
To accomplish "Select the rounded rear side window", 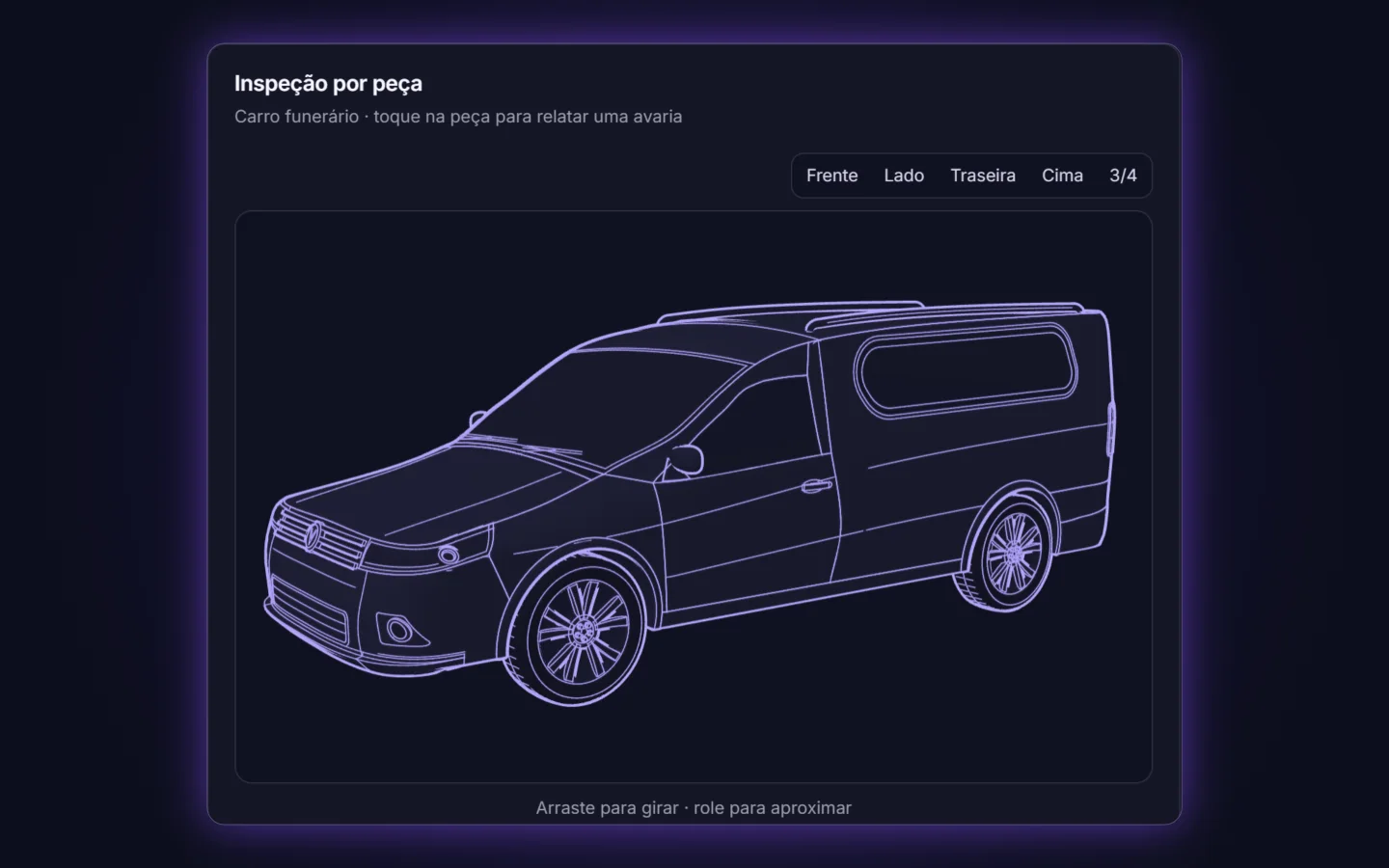I will point(966,370).
